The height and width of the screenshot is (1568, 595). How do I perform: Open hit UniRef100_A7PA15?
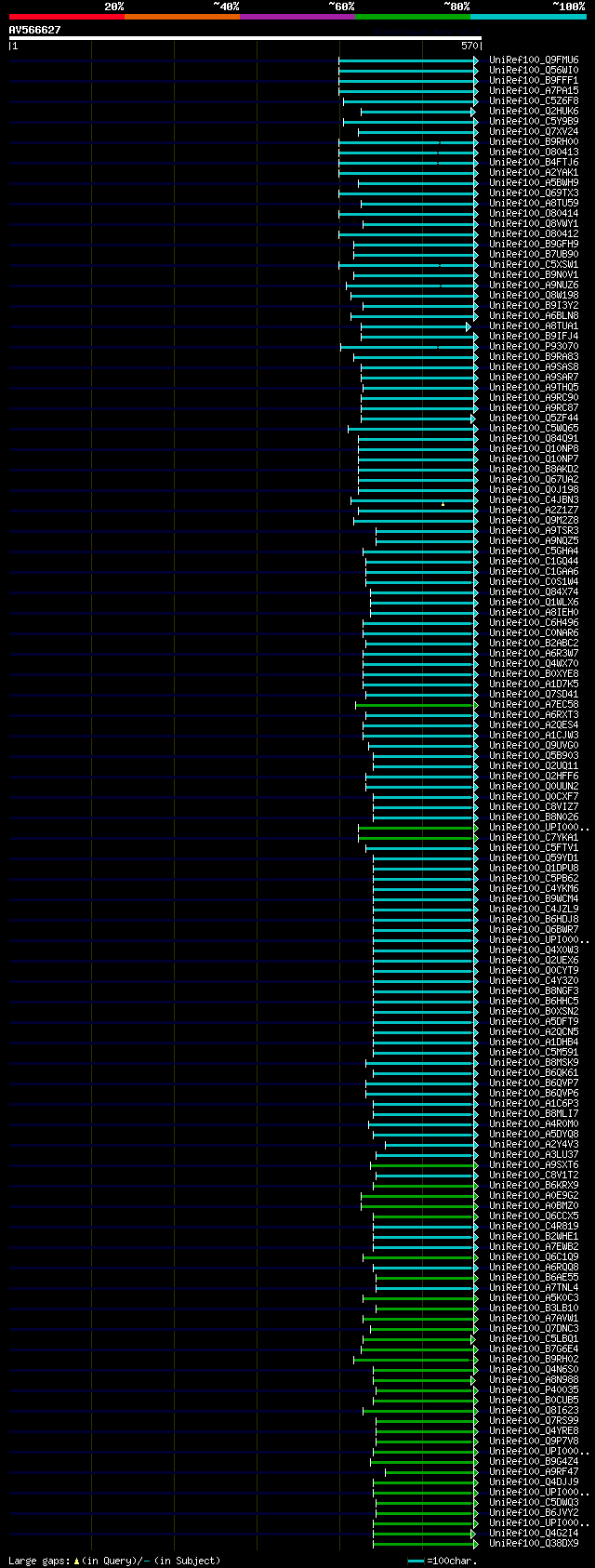pos(534,90)
